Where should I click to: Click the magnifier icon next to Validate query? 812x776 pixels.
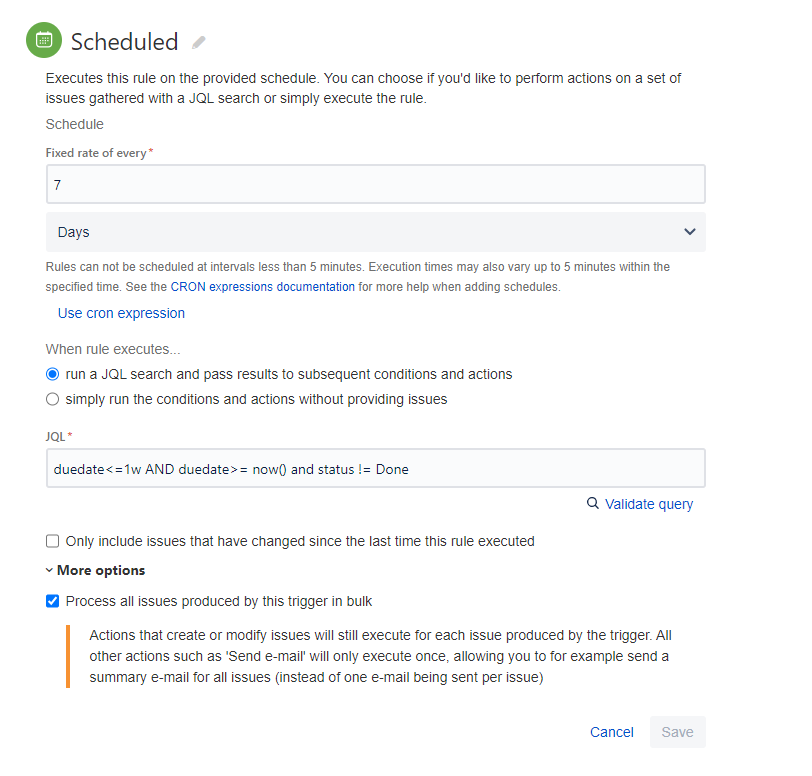click(592, 503)
